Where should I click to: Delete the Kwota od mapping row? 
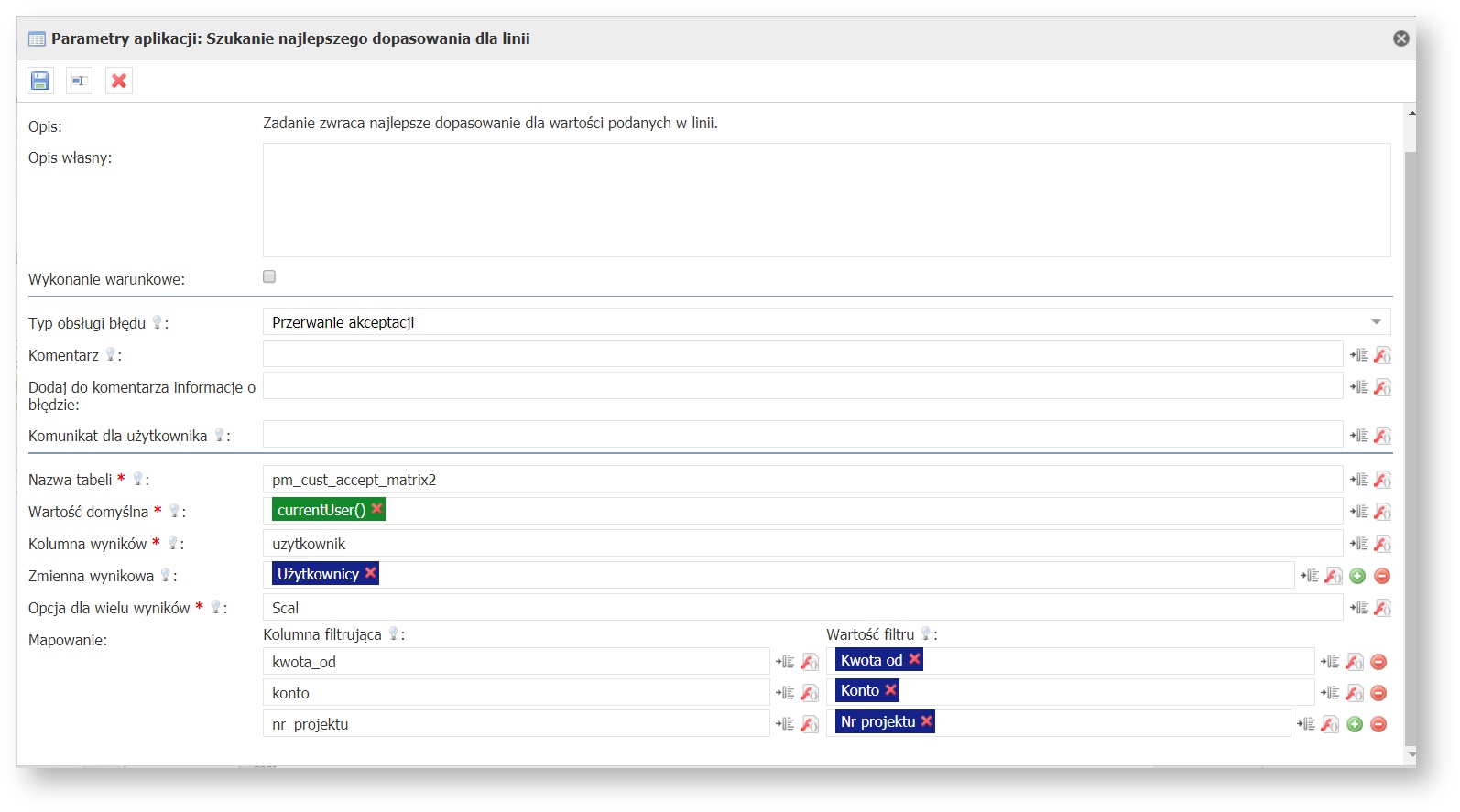point(1378,662)
